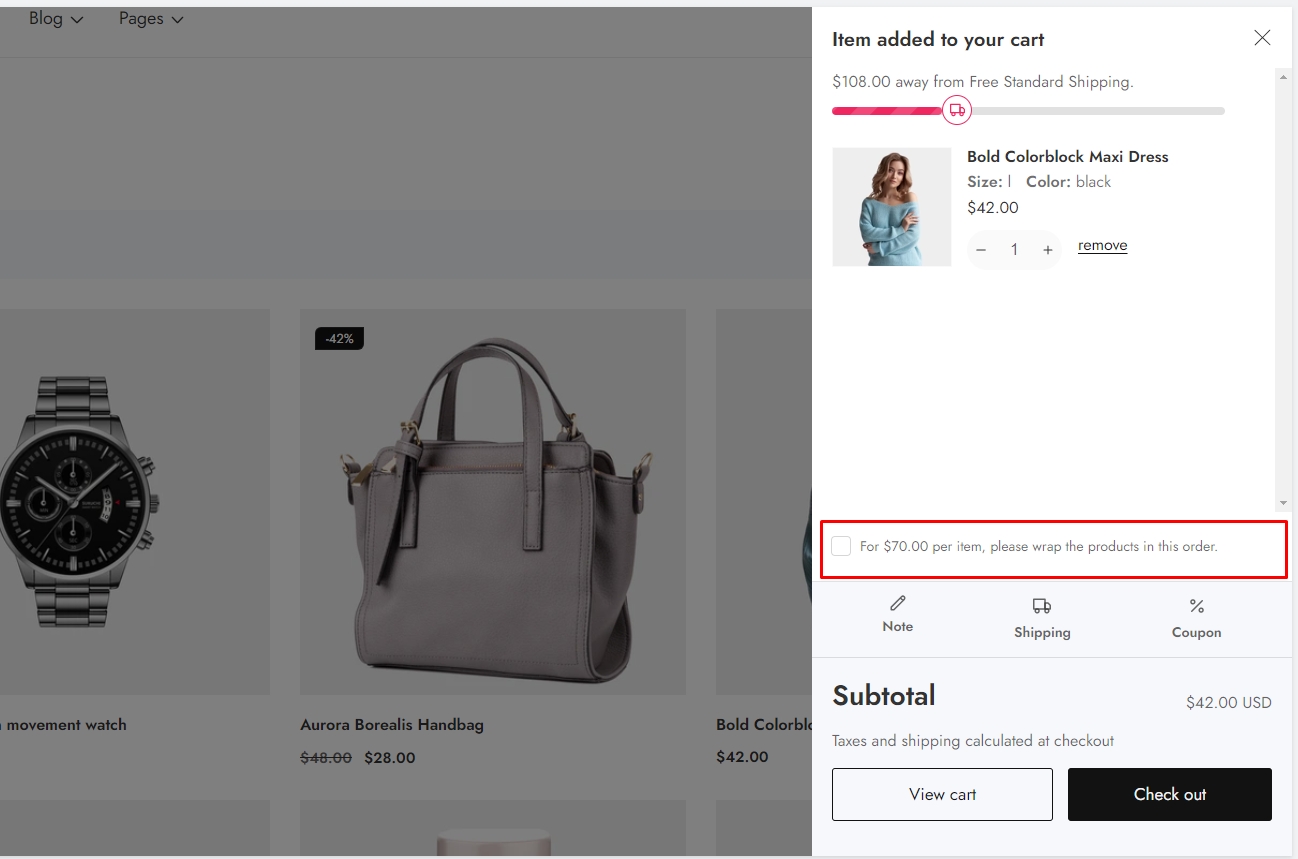The width and height of the screenshot is (1298, 859).
Task: Close the cart drawer with the X icon
Action: pyautogui.click(x=1262, y=38)
